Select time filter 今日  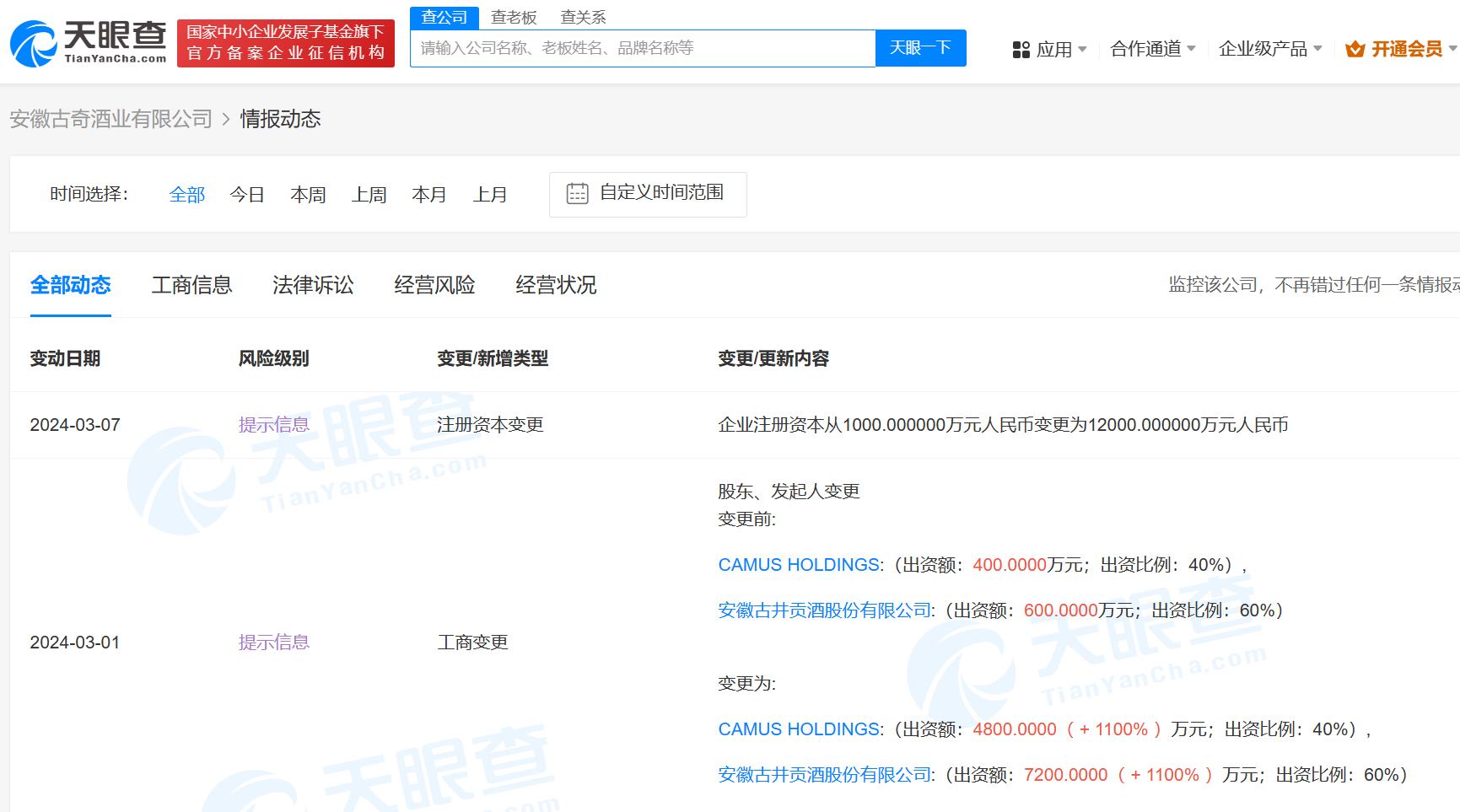click(x=247, y=195)
